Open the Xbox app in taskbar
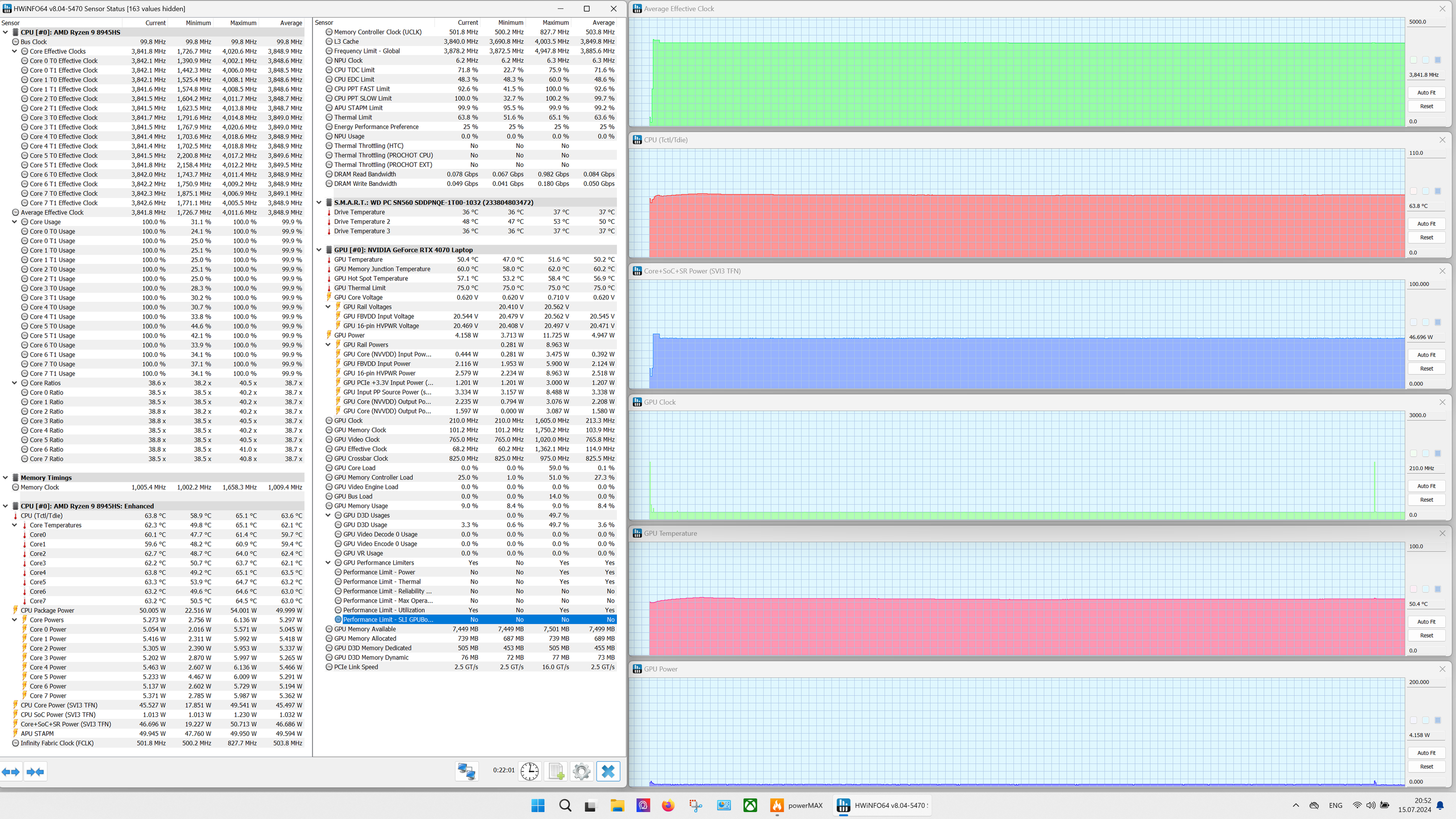Image resolution: width=1456 pixels, height=819 pixels. (750, 805)
